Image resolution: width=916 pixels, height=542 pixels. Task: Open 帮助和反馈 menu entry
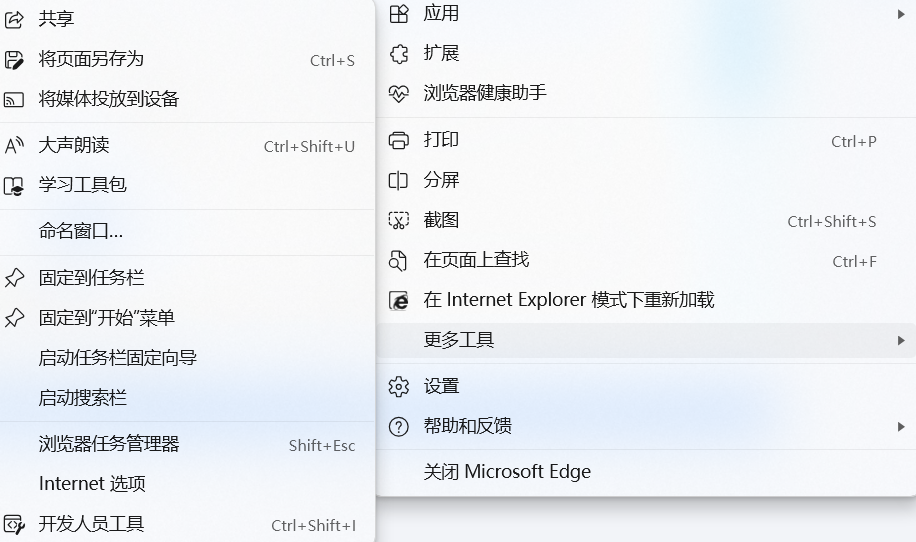click(x=646, y=426)
